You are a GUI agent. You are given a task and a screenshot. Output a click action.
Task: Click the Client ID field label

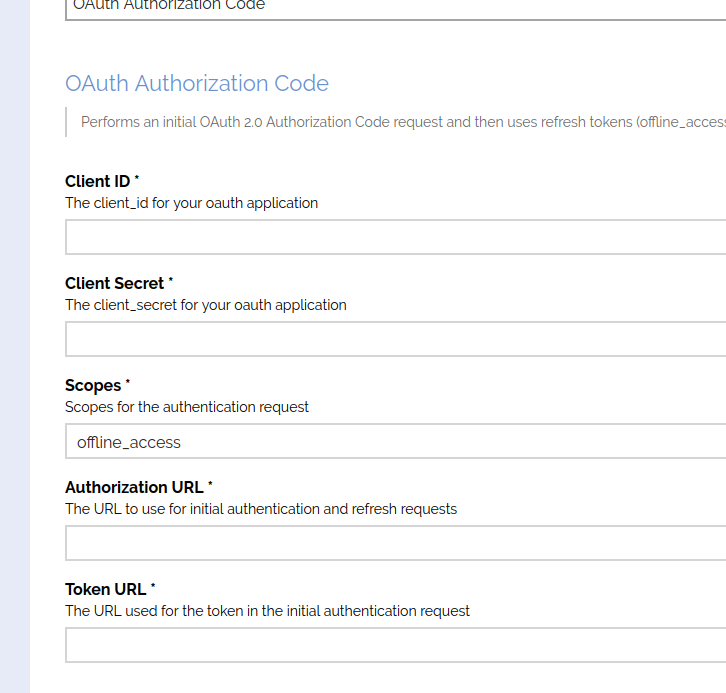[x=101, y=181]
